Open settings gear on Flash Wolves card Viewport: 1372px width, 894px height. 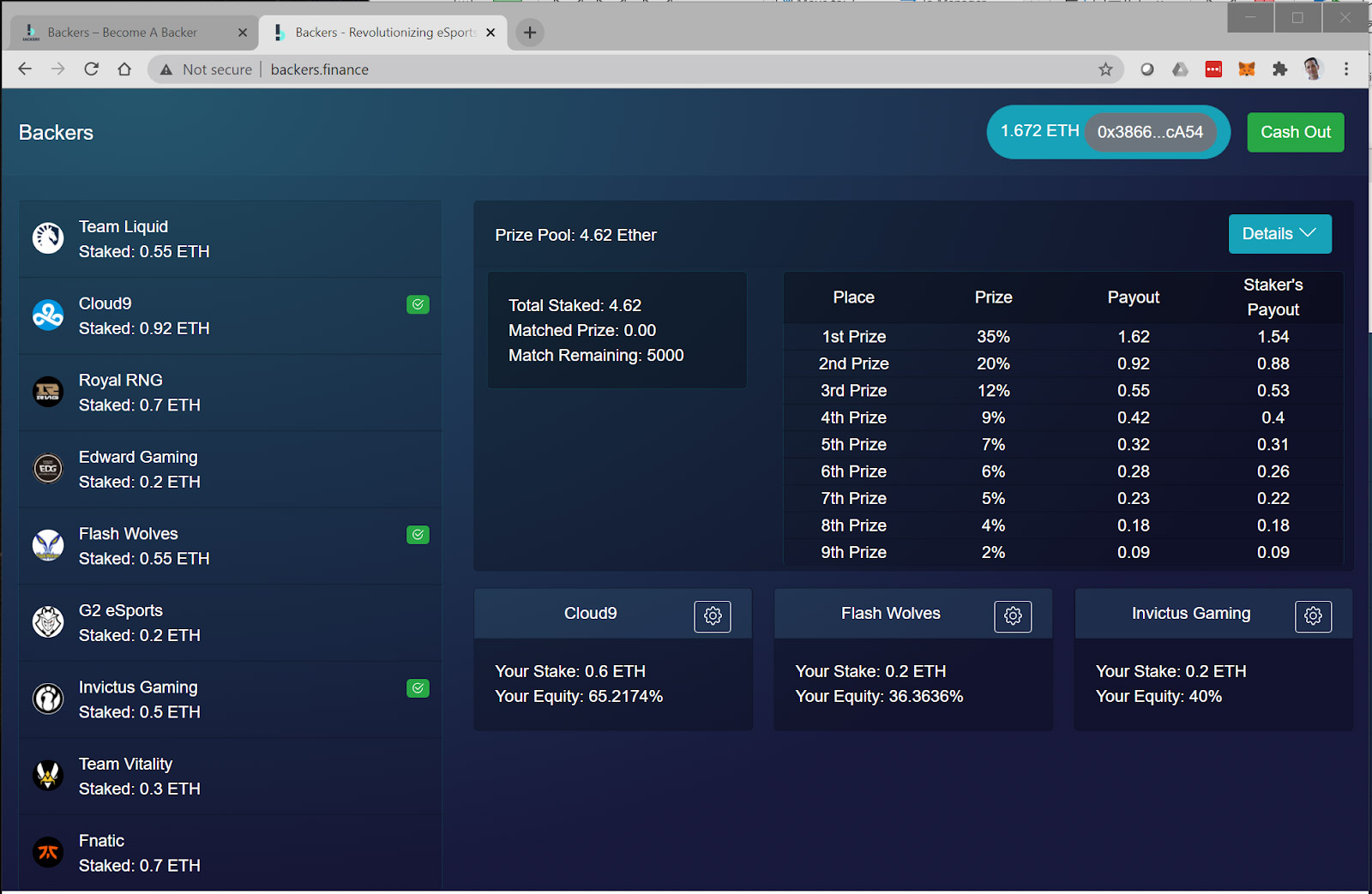coord(1013,615)
